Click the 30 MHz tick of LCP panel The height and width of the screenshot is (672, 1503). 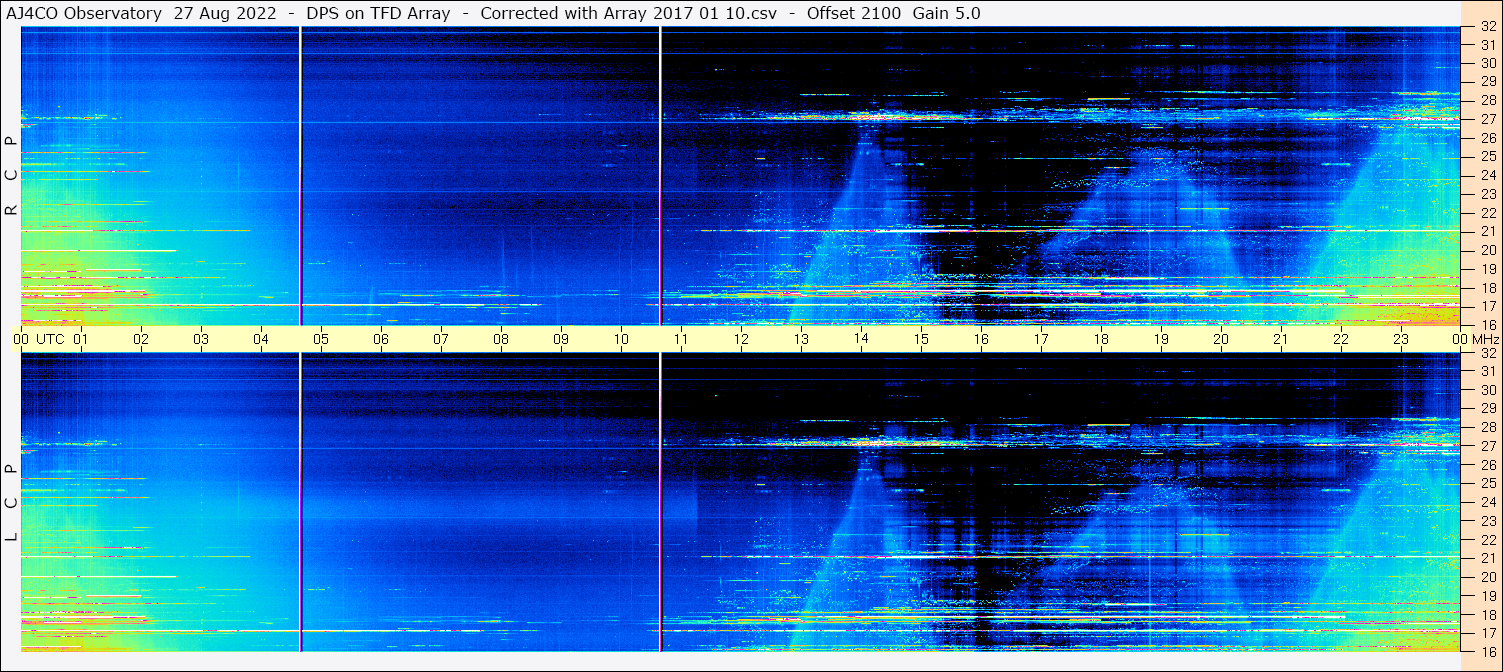(x=1487, y=390)
